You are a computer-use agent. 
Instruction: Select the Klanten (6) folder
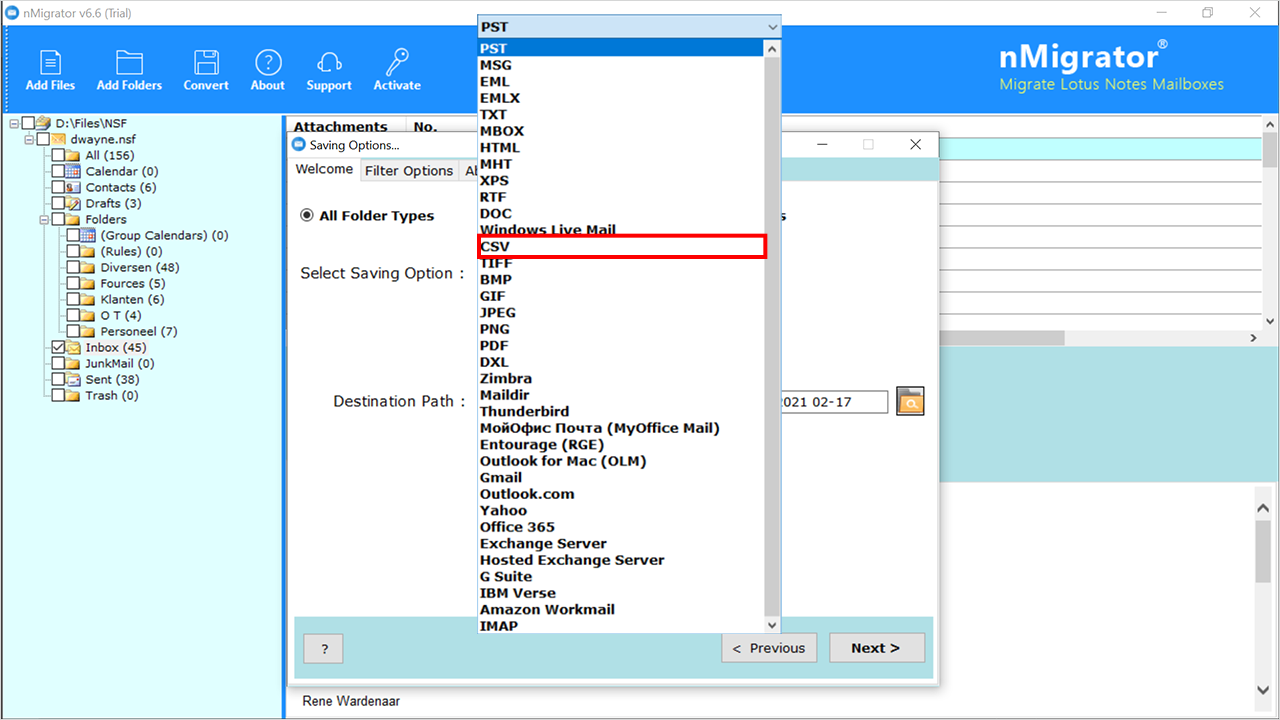[x=133, y=299]
